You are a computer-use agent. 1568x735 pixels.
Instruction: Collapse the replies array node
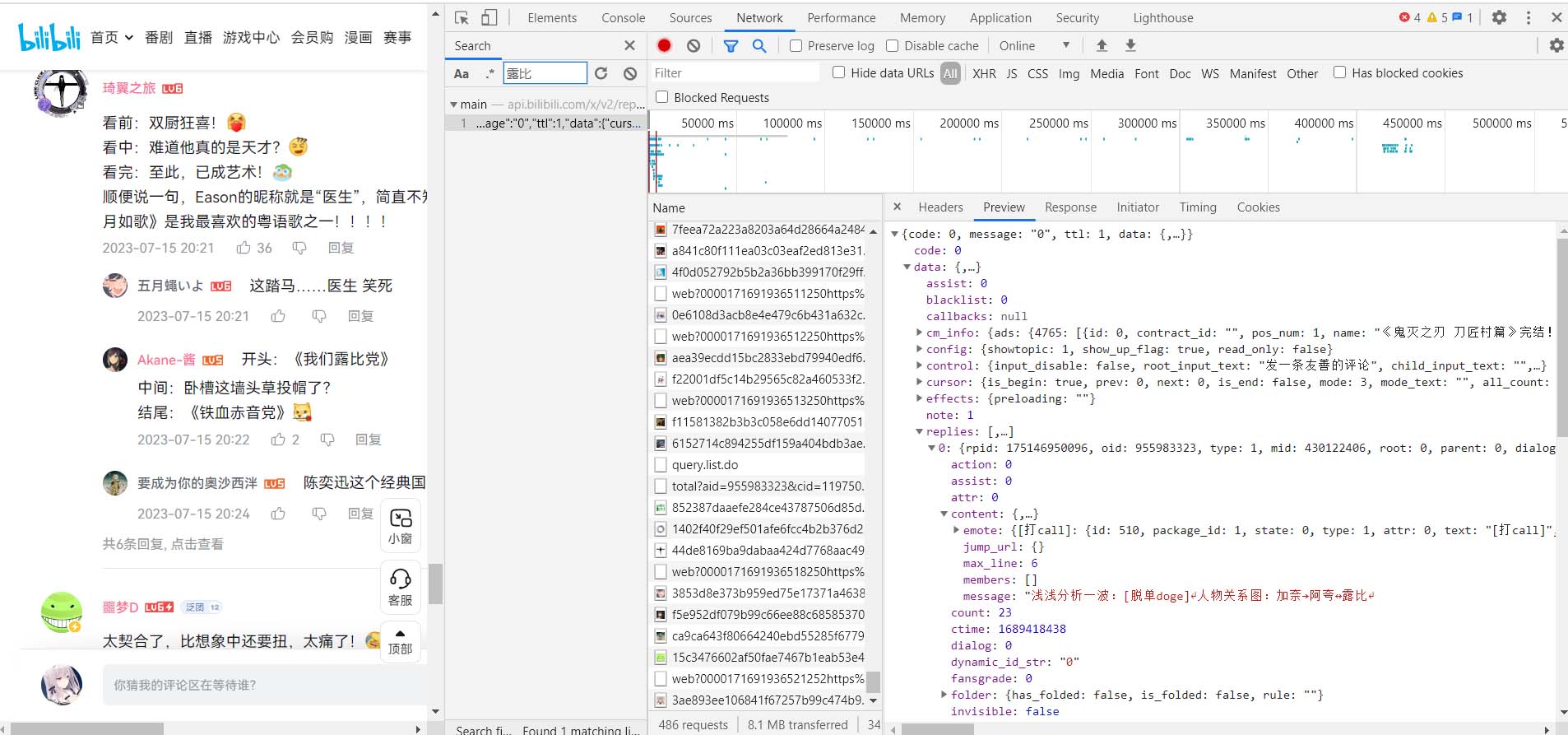(919, 431)
